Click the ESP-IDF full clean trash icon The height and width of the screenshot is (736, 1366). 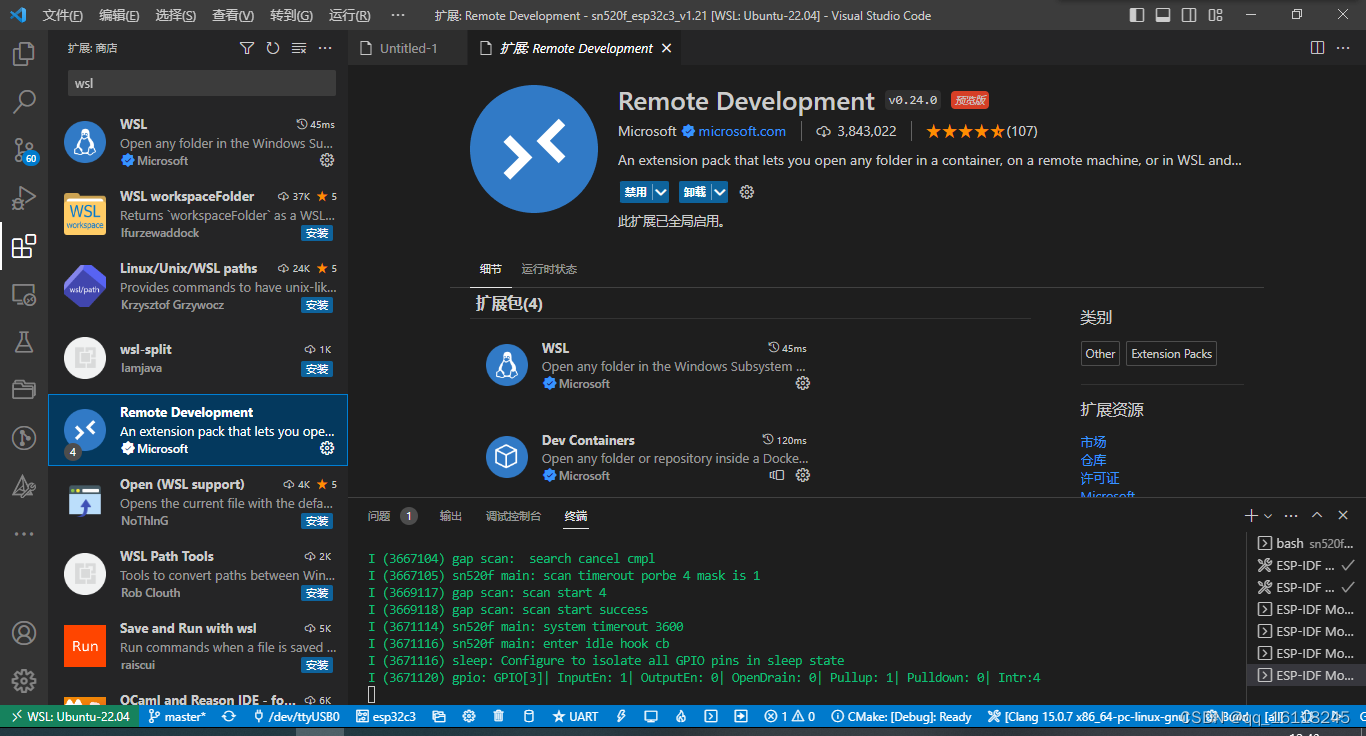pos(499,716)
